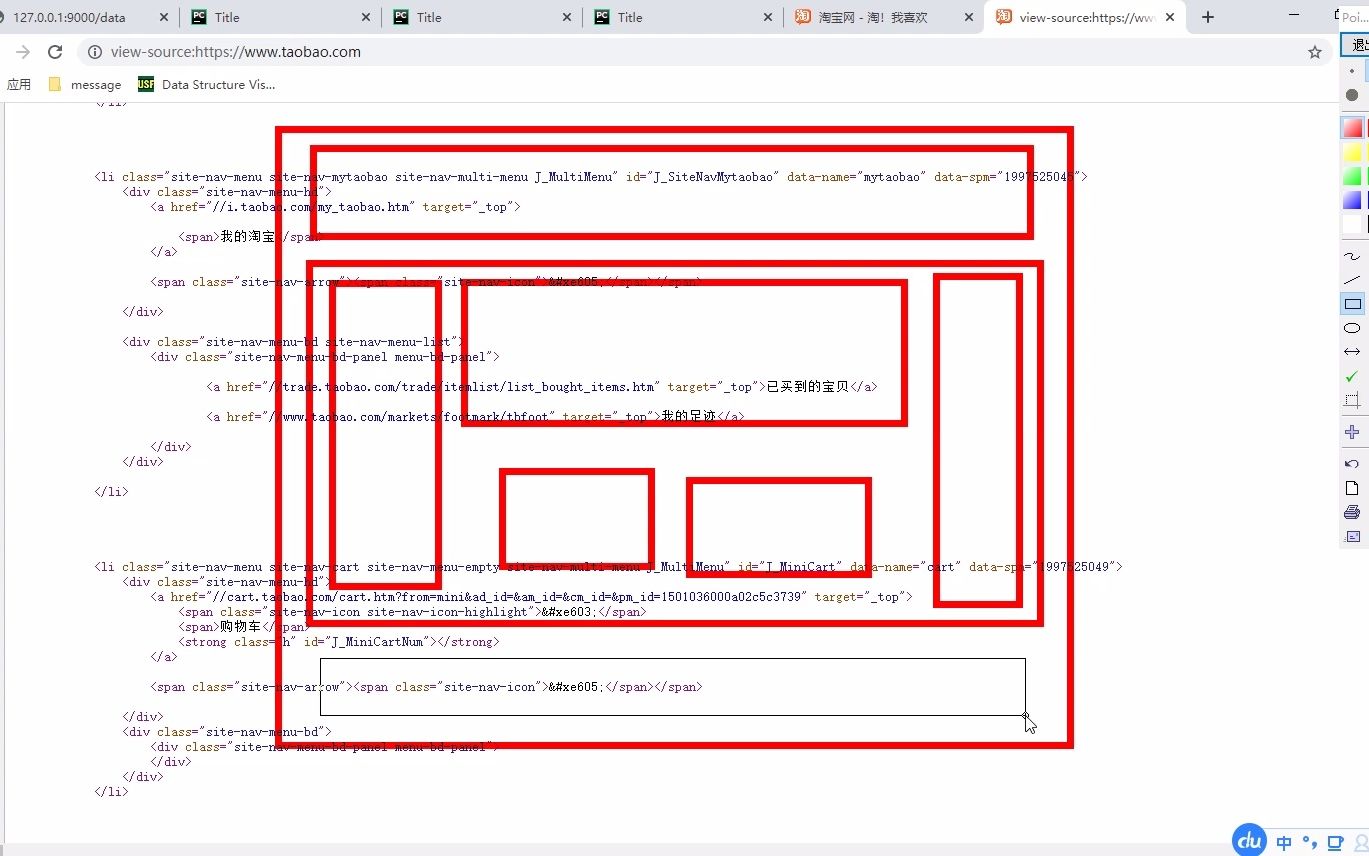Close the view-source tab
Image resolution: width=1369 pixels, height=856 pixels.
click(x=1169, y=17)
